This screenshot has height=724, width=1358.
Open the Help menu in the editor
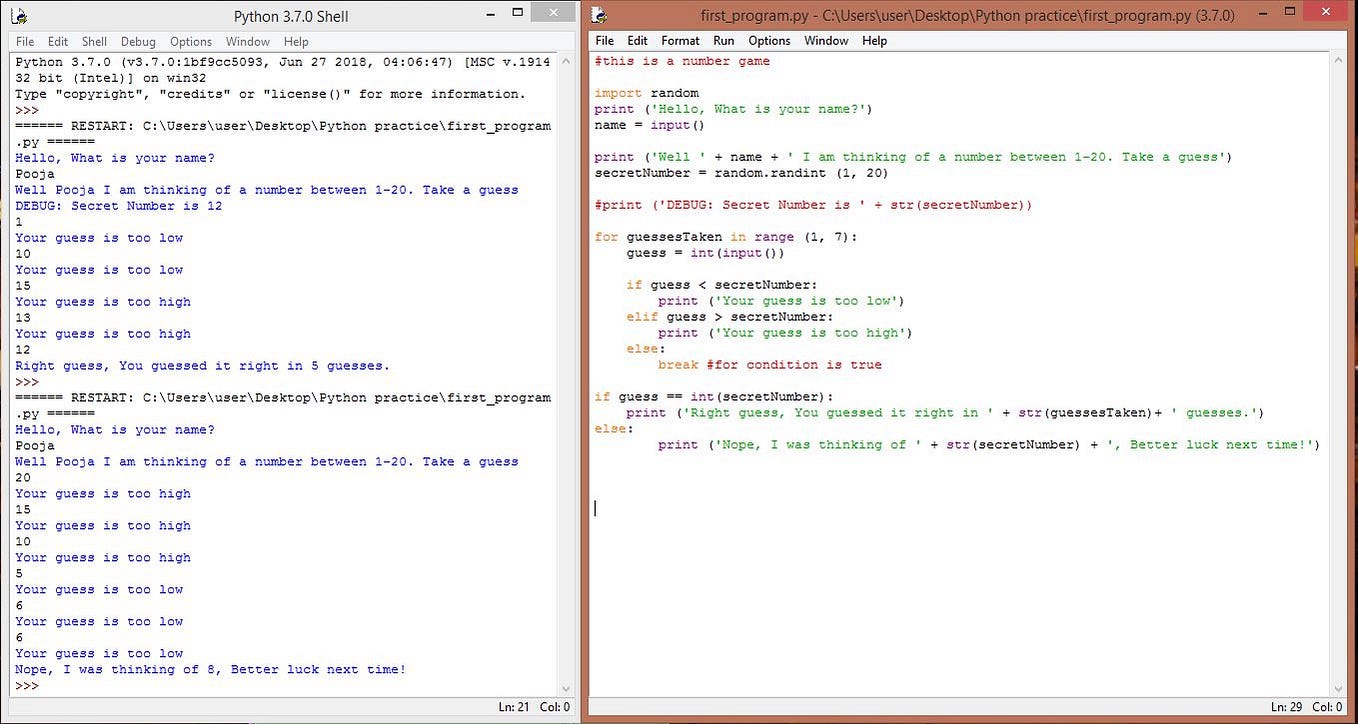pyautogui.click(x=874, y=41)
